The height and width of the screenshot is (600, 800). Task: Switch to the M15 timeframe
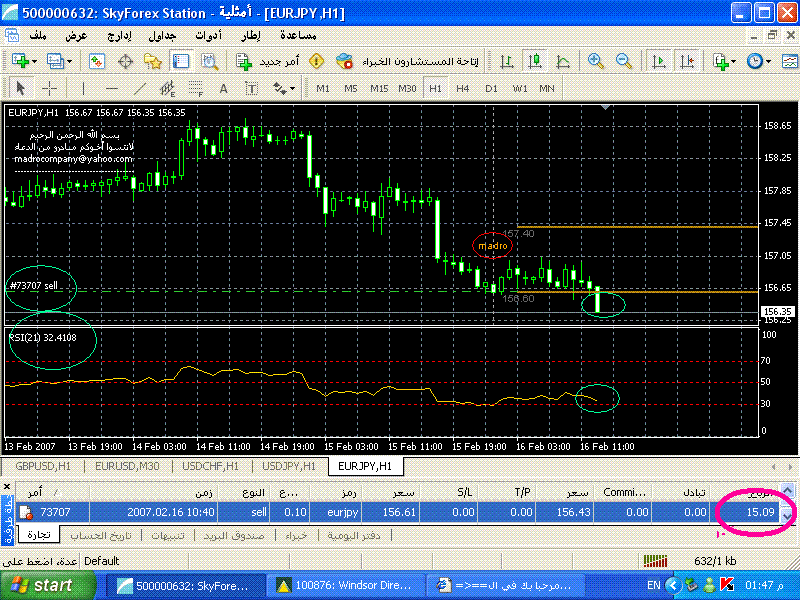click(379, 88)
